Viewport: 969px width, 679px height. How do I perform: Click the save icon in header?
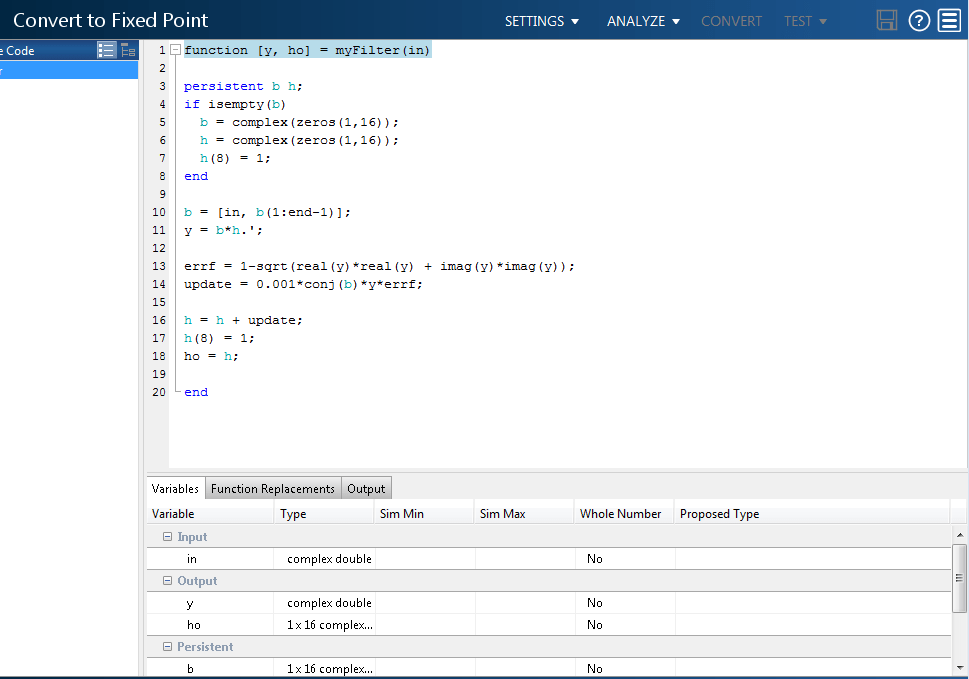click(x=886, y=21)
